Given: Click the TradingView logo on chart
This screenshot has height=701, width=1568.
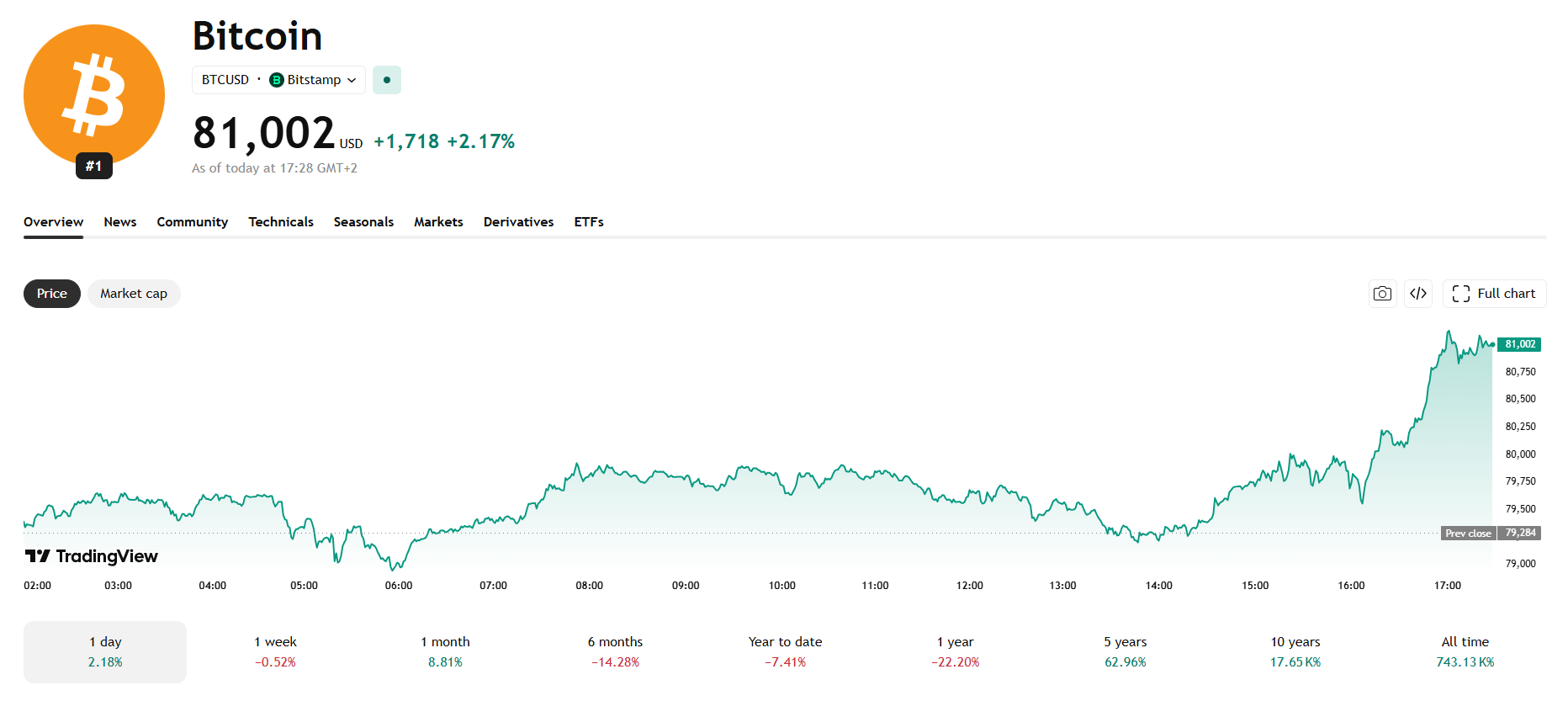Looking at the screenshot, I should tap(91, 556).
